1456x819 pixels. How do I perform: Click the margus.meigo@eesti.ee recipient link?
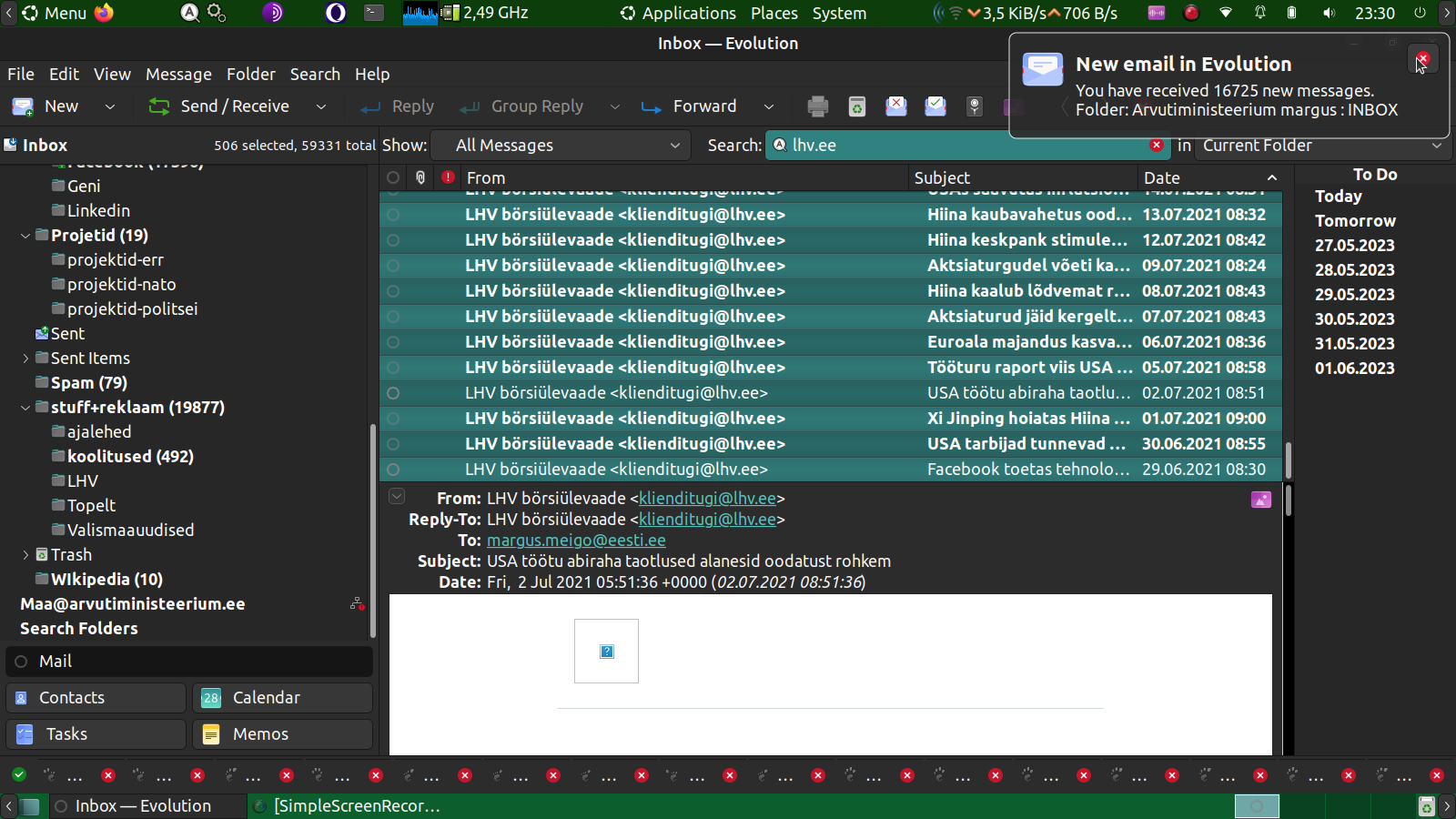[576, 541]
